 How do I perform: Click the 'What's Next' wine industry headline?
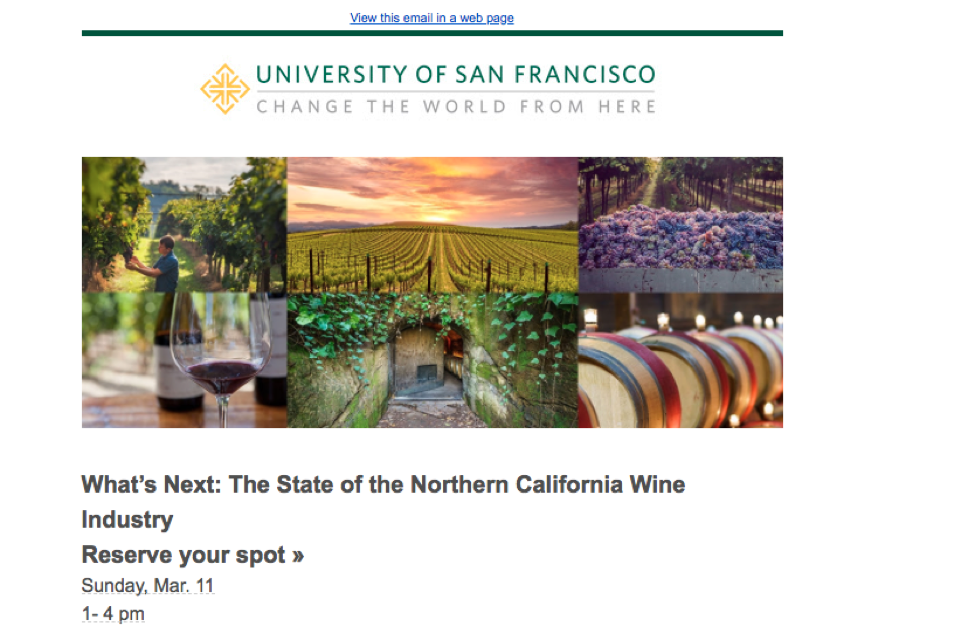pos(383,501)
